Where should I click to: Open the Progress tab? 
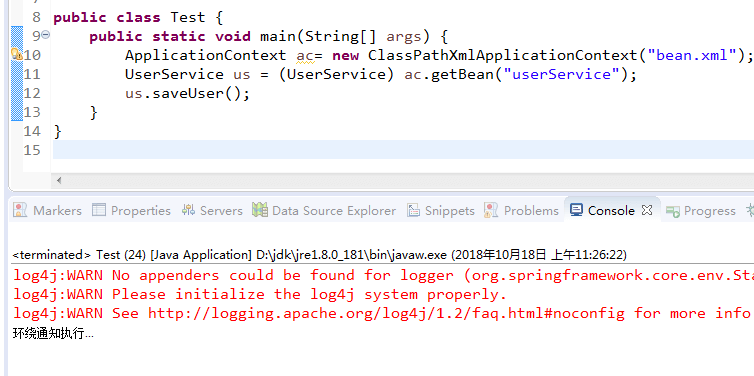click(x=701, y=210)
